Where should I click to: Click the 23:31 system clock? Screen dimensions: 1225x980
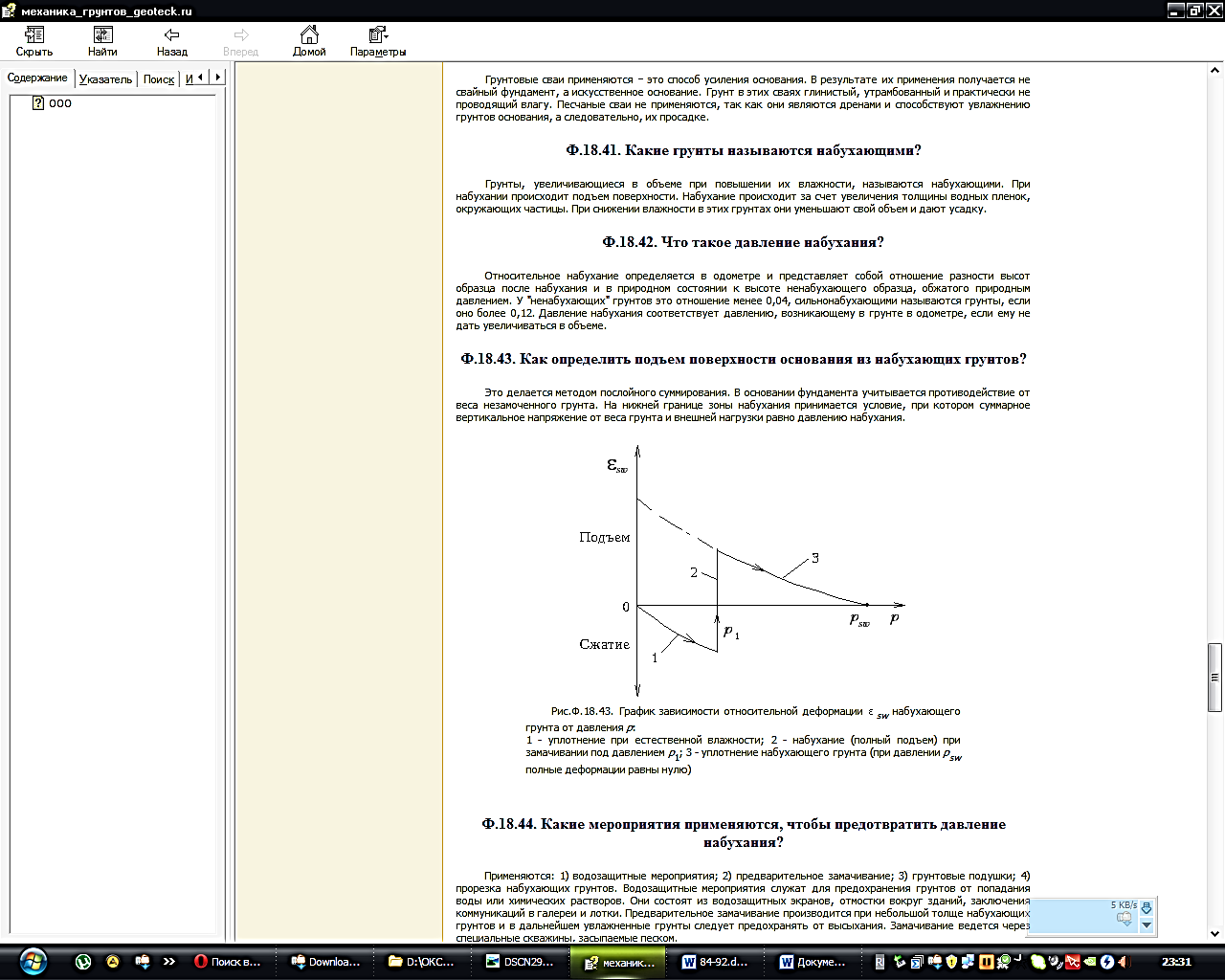click(x=1177, y=962)
